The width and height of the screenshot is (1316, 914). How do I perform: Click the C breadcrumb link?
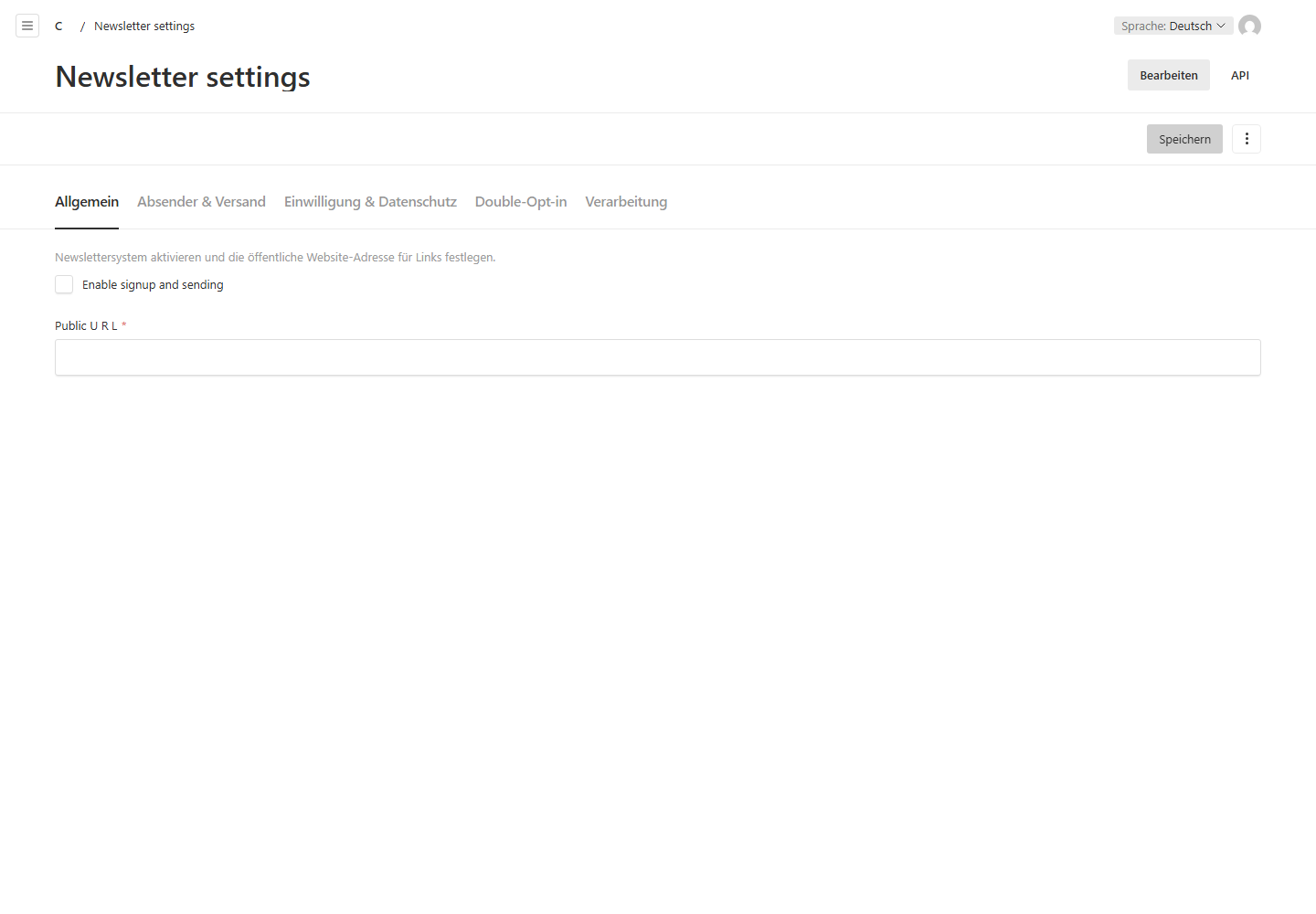click(58, 27)
